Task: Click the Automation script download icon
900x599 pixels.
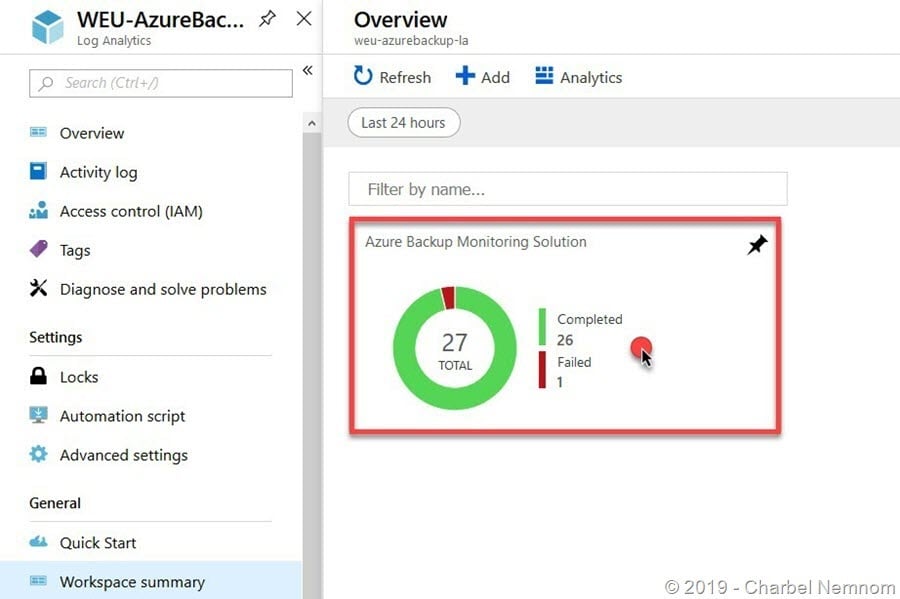Action: (x=38, y=415)
